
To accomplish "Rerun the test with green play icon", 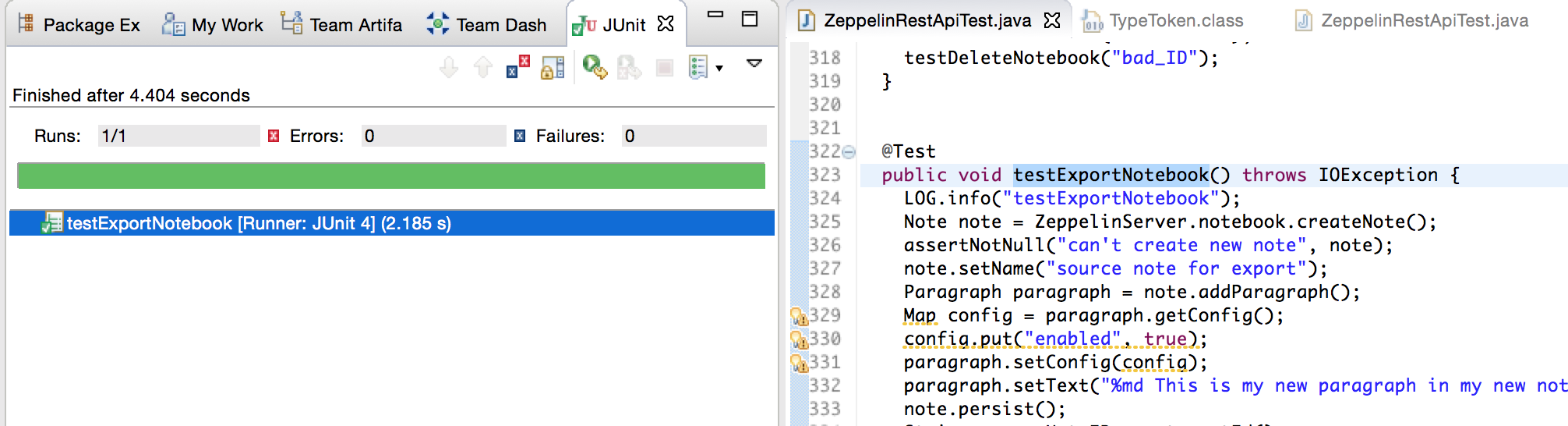I will tap(595, 67).
